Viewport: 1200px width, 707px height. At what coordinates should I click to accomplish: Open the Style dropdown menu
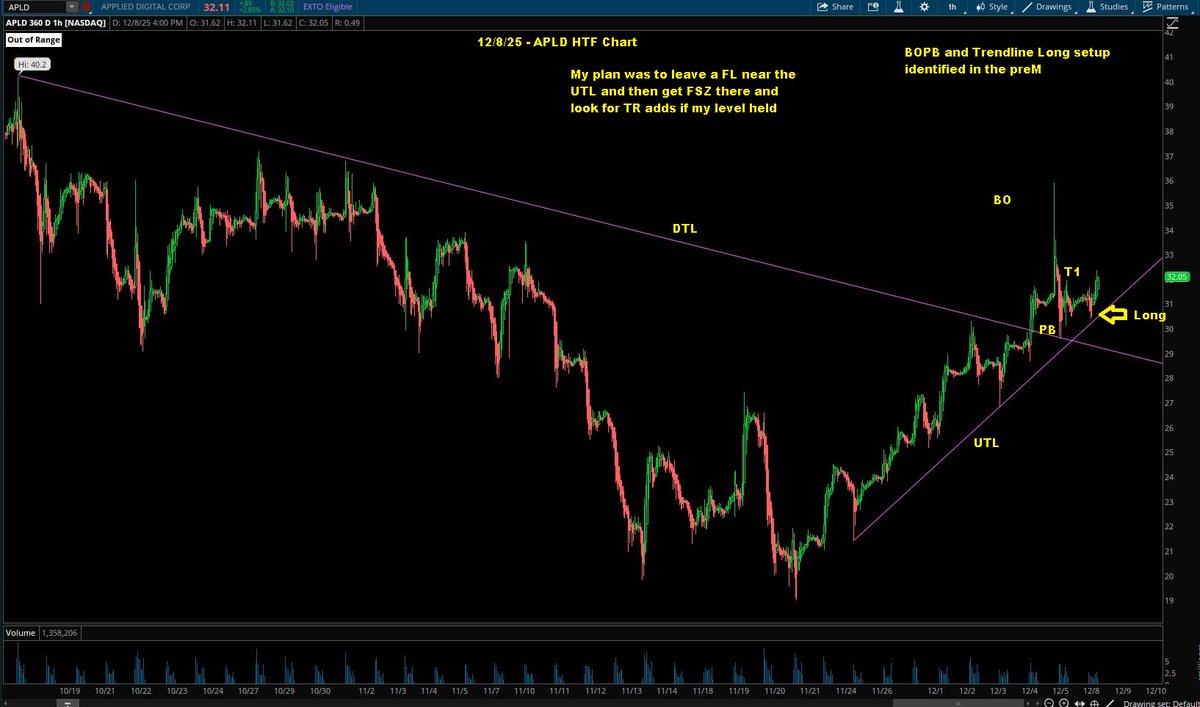click(990, 7)
